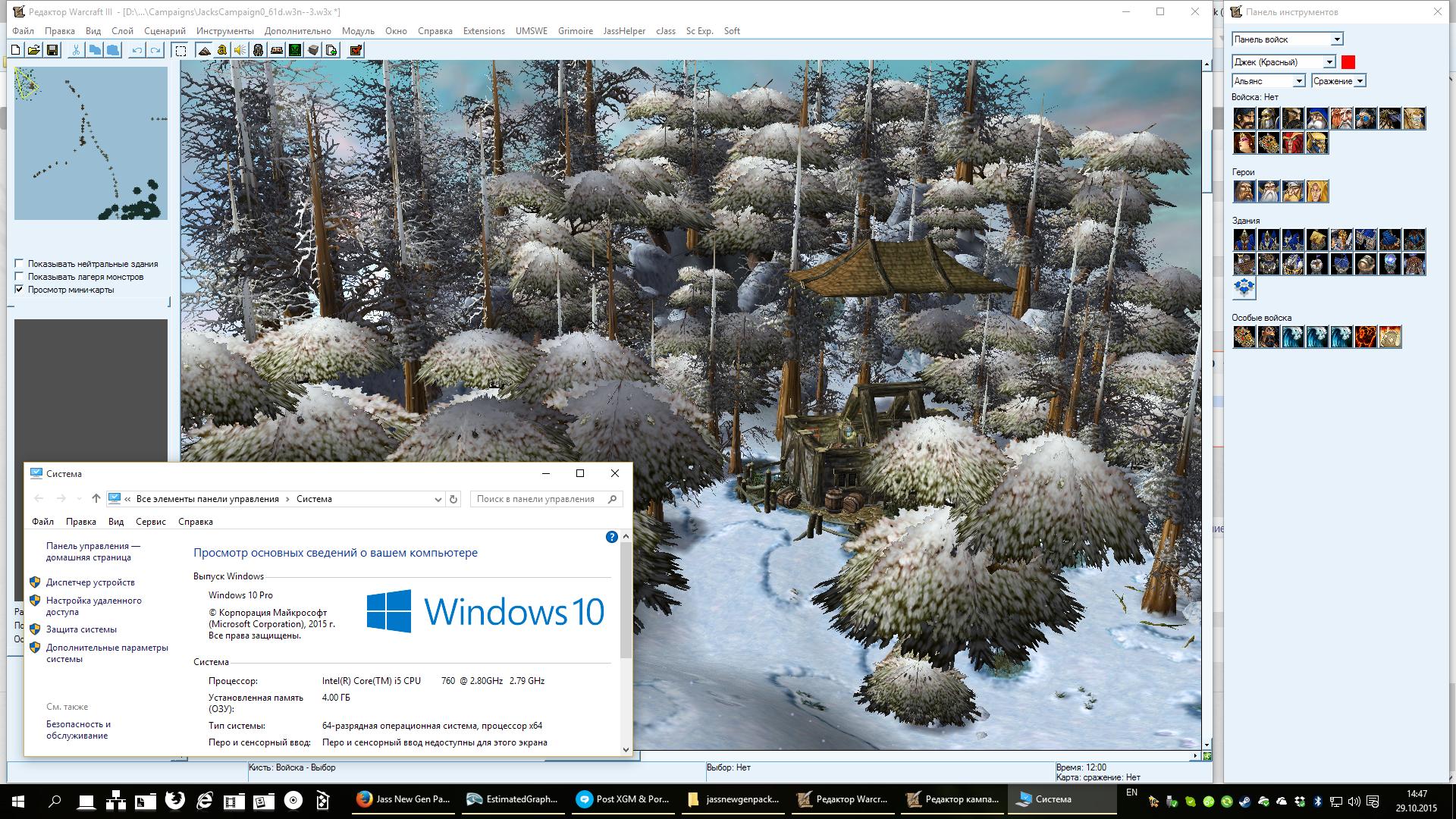Select the start location building icon
1456x819 pixels.
coord(1244,288)
